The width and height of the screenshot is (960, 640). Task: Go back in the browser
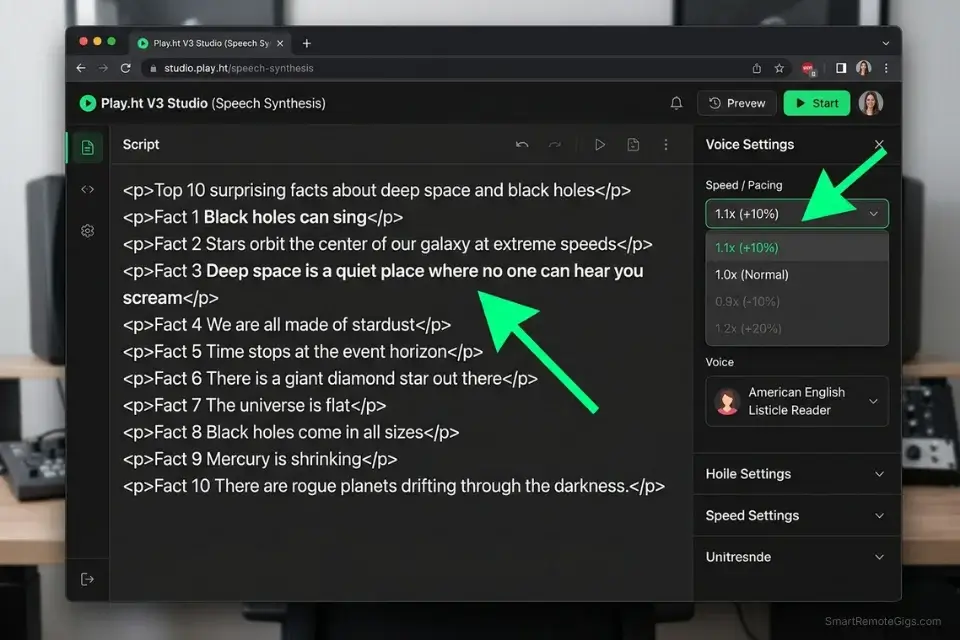[x=81, y=68]
